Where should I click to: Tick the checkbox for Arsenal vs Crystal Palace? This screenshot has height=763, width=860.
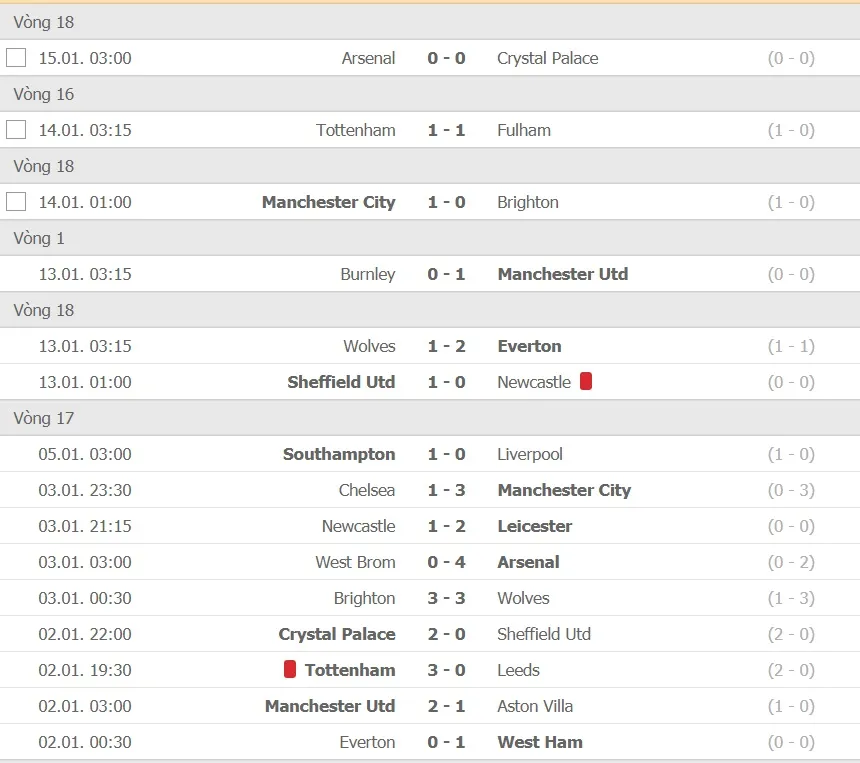point(16,57)
